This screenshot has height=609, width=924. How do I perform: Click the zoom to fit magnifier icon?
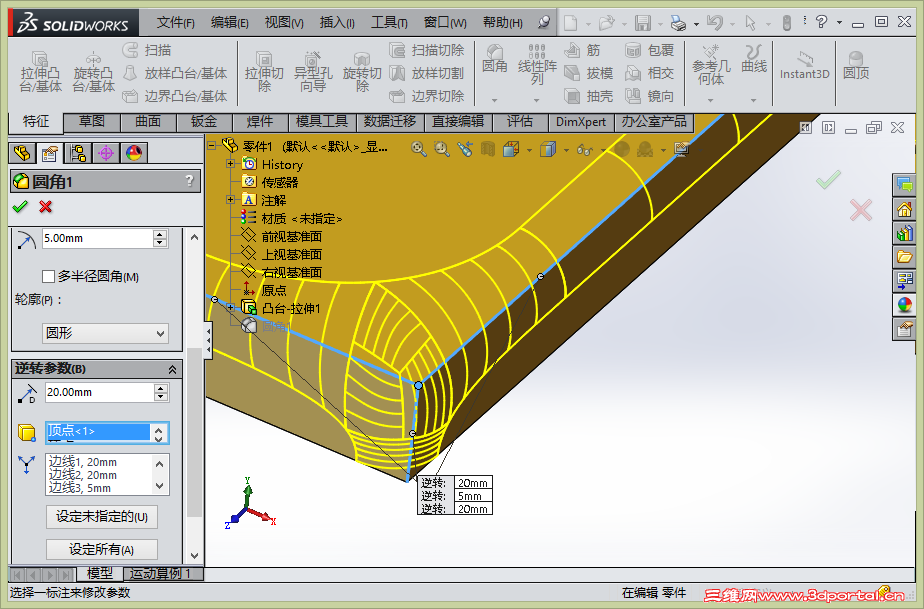point(418,149)
